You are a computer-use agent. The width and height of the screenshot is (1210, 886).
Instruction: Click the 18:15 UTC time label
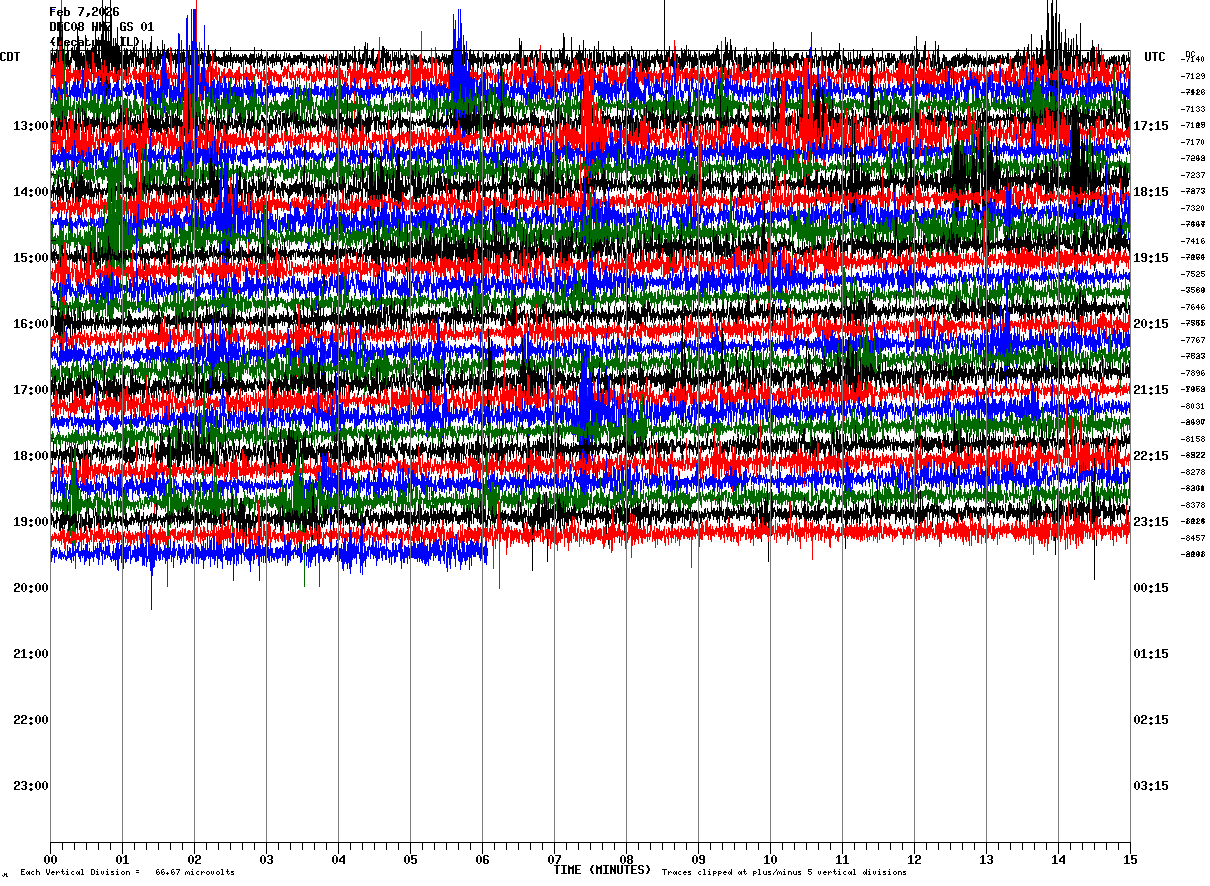tap(1151, 192)
